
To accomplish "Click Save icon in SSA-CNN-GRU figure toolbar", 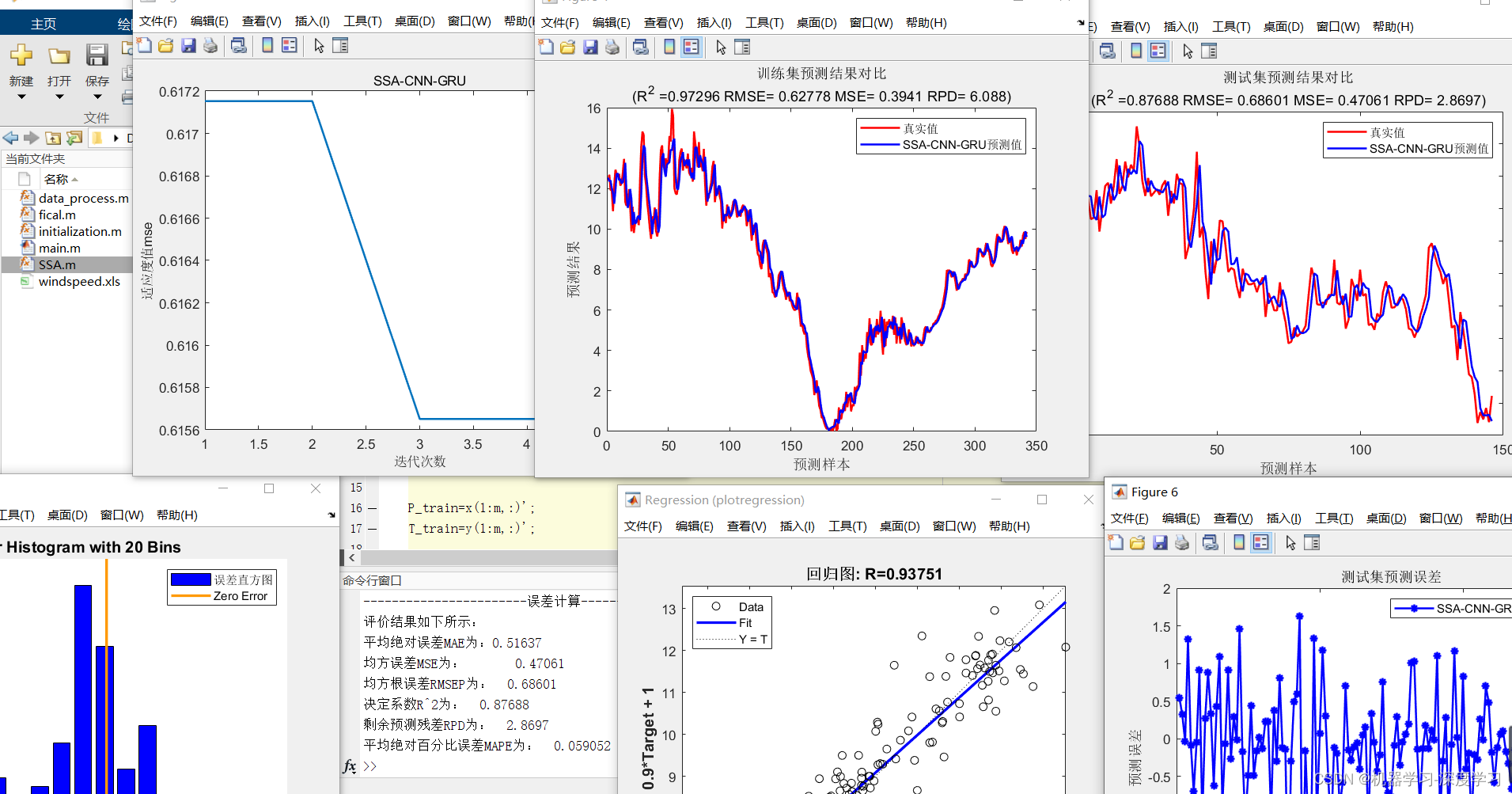I will [x=188, y=46].
